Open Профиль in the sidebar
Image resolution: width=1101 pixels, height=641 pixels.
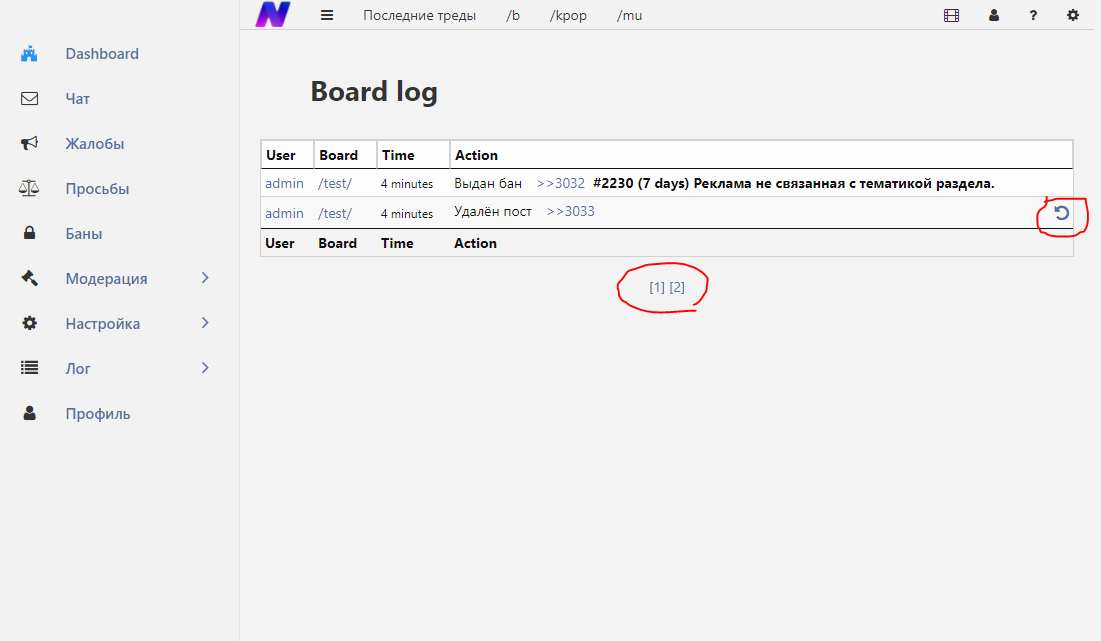tap(98, 414)
